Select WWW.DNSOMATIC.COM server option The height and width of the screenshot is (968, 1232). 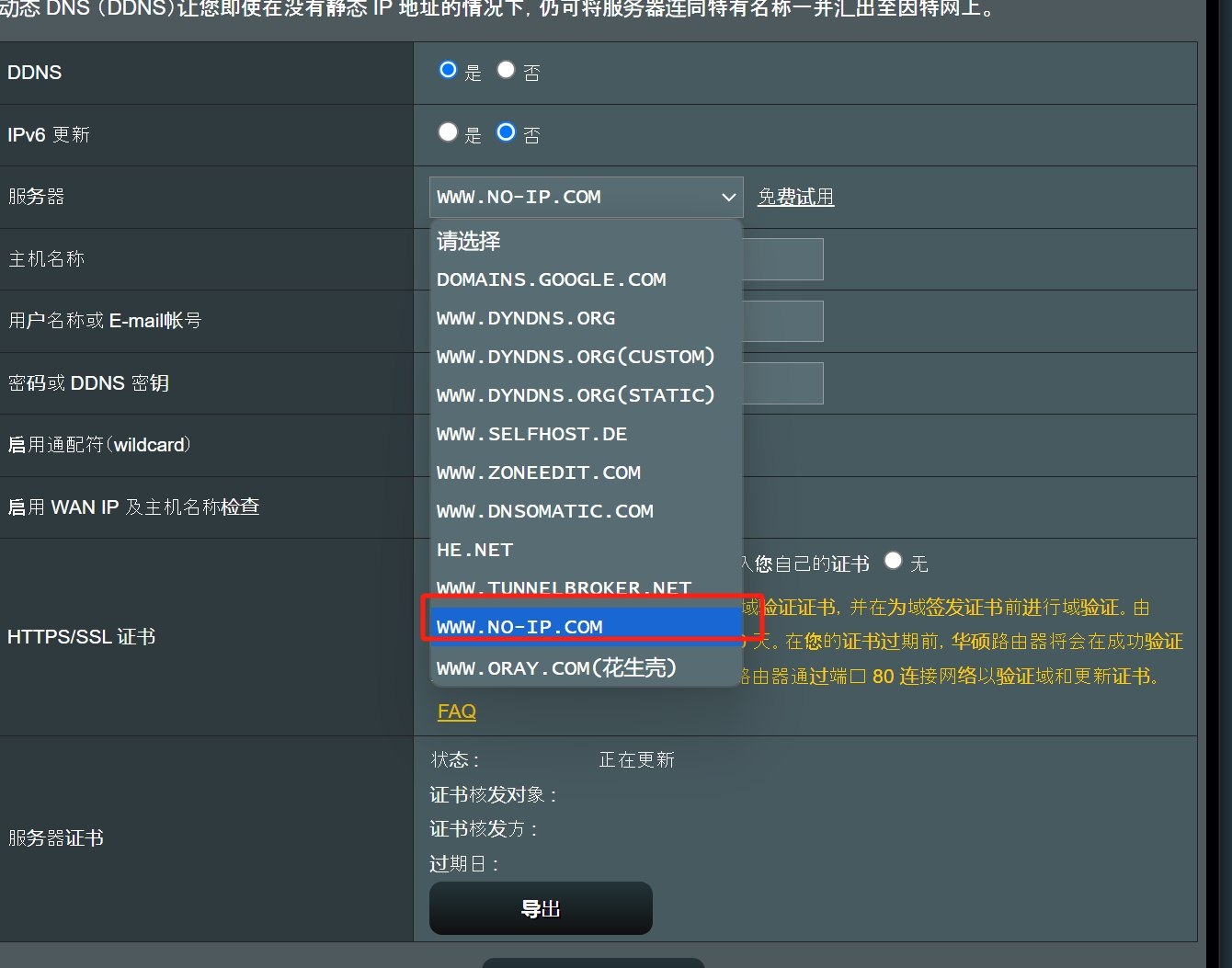click(x=586, y=511)
